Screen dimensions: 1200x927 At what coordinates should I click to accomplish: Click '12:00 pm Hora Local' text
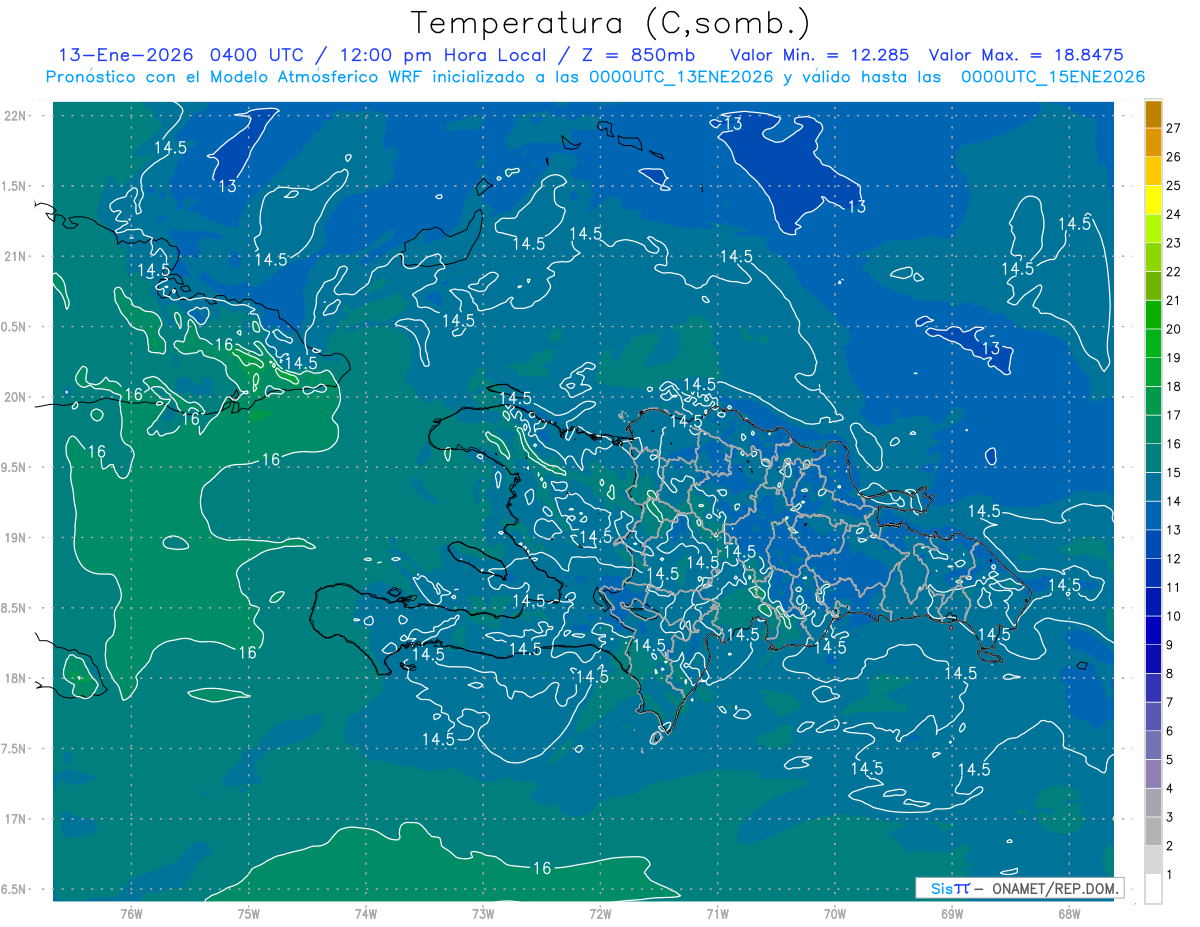click(x=442, y=55)
